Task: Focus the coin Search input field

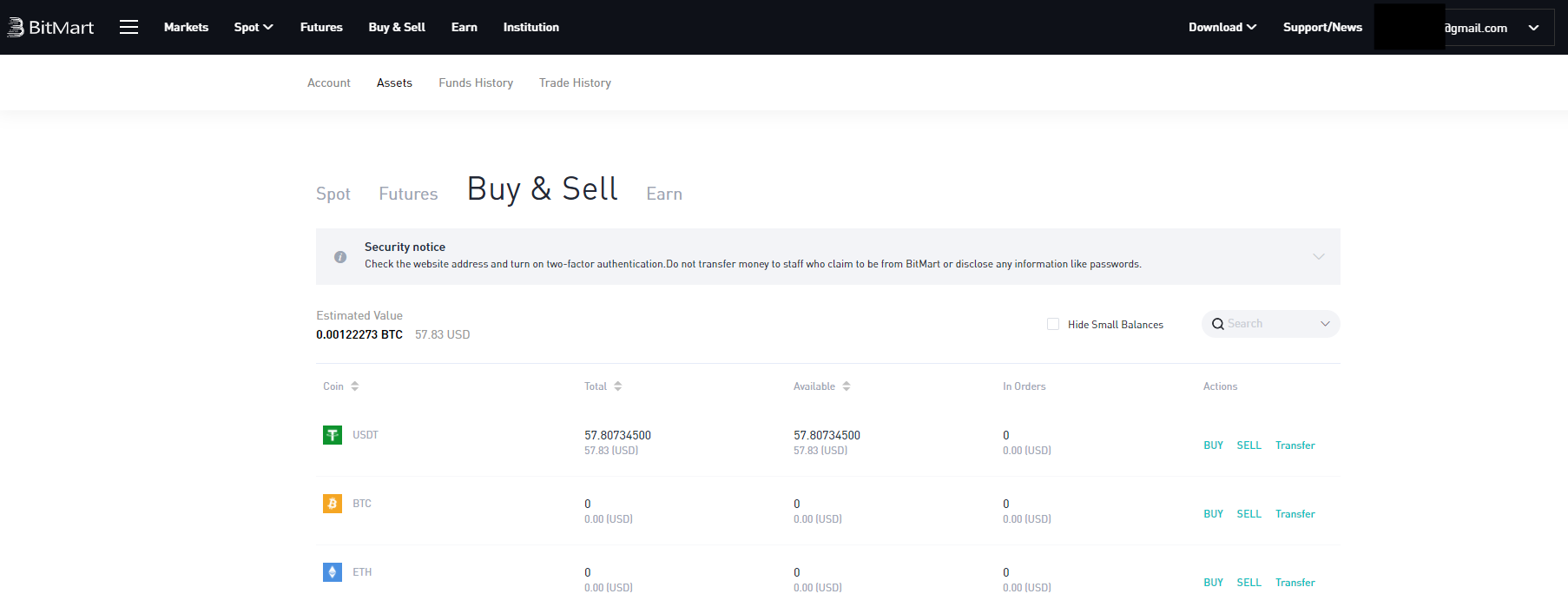Action: (1269, 324)
